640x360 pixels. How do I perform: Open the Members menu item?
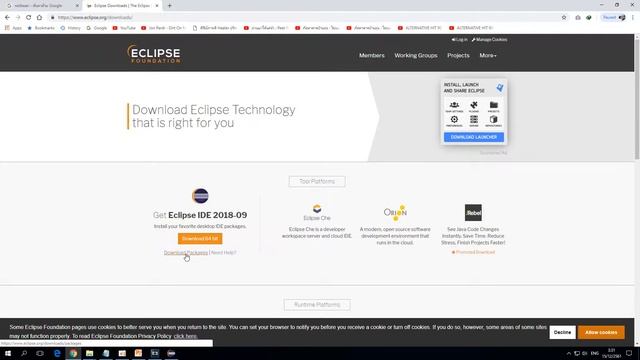tap(371, 56)
